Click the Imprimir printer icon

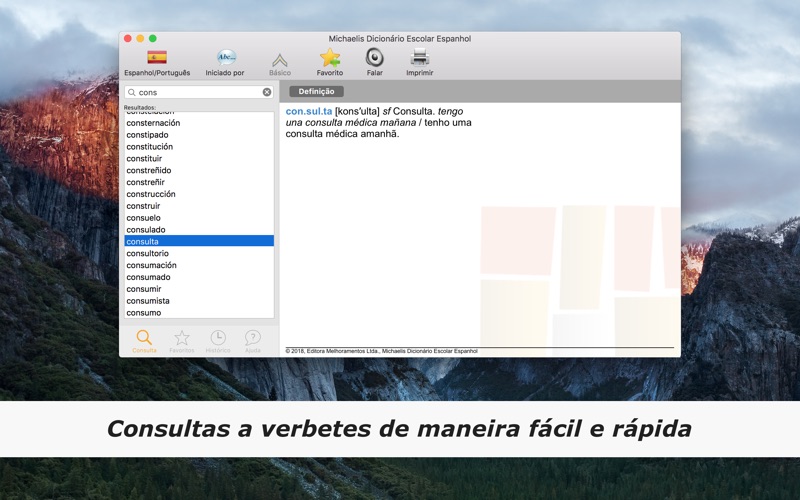pos(419,57)
